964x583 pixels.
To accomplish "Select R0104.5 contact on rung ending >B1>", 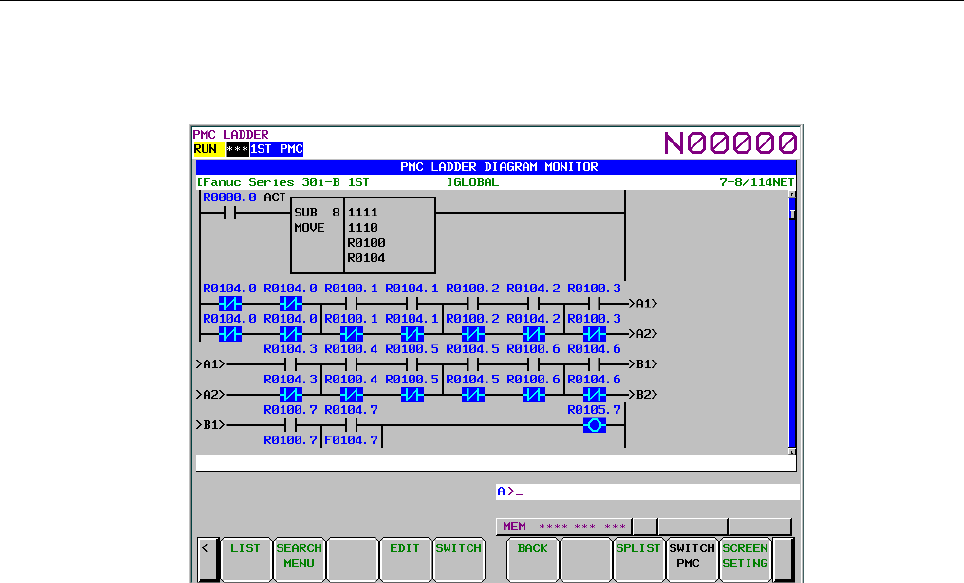I will [x=473, y=364].
